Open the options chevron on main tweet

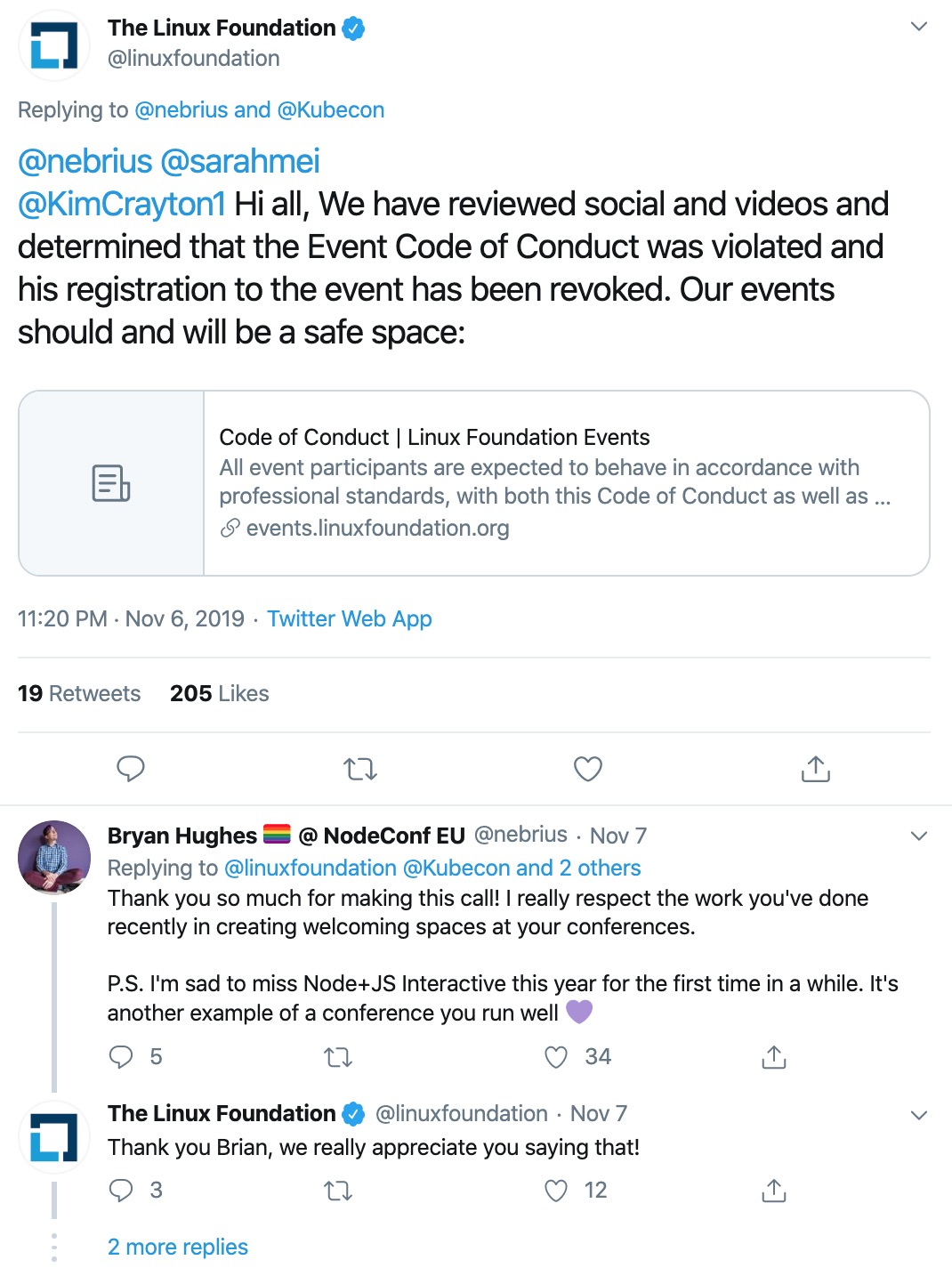(919, 27)
